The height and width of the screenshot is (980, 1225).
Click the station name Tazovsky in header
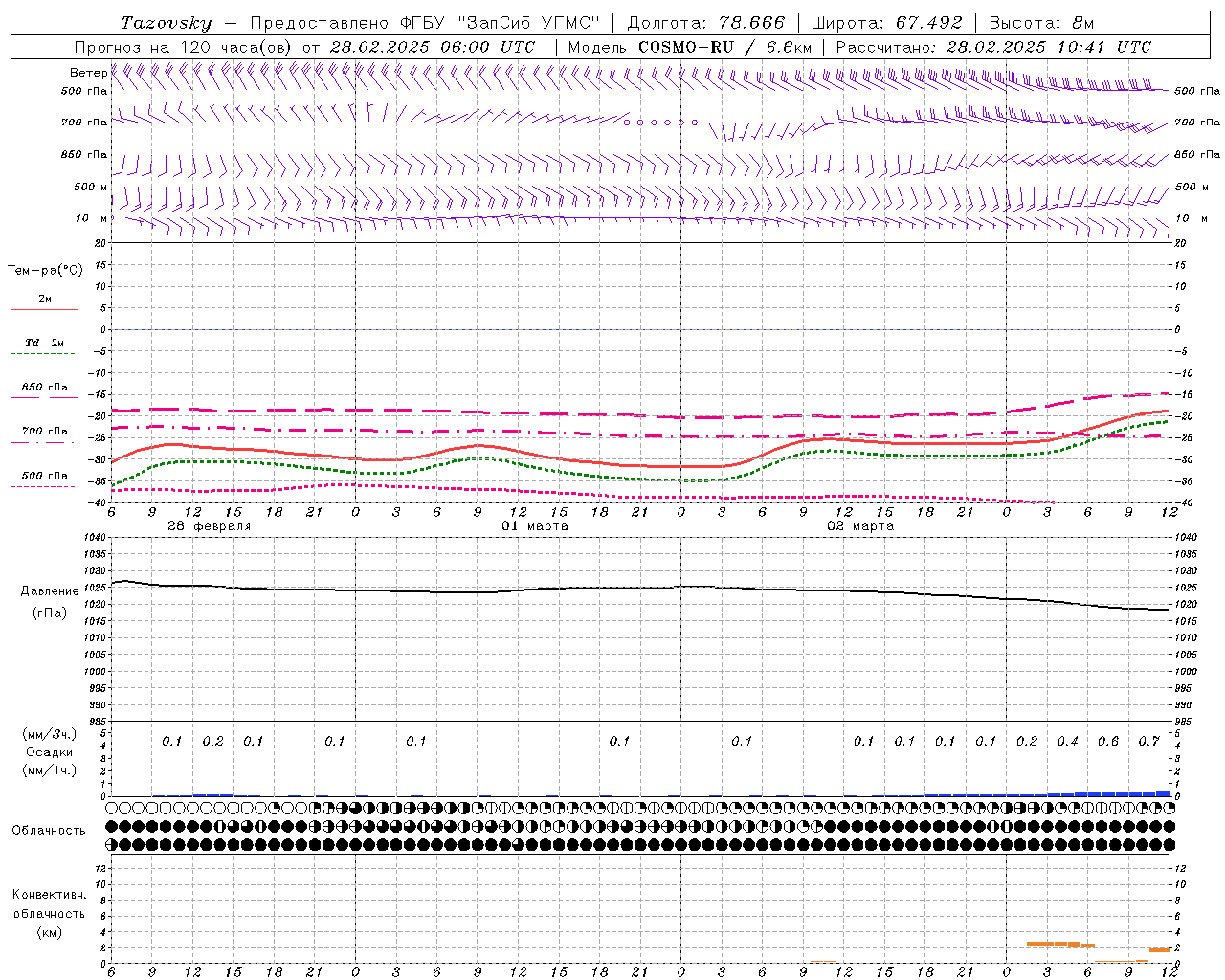[x=167, y=23]
